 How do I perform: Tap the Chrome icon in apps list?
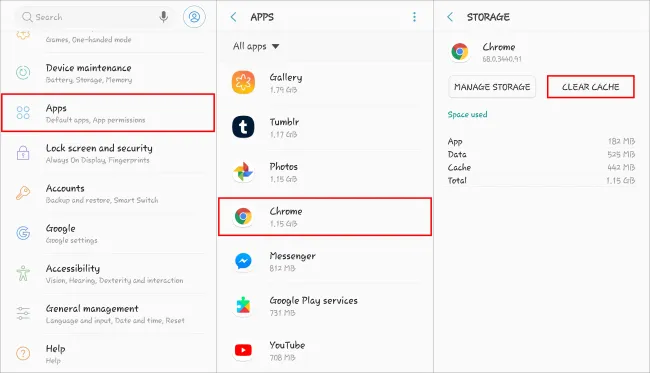point(243,216)
